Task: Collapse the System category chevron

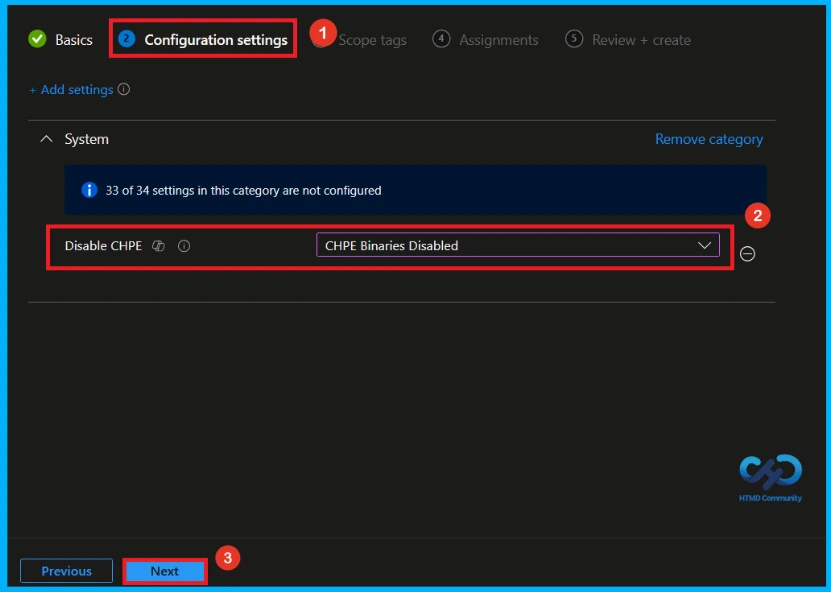Action: 47,139
